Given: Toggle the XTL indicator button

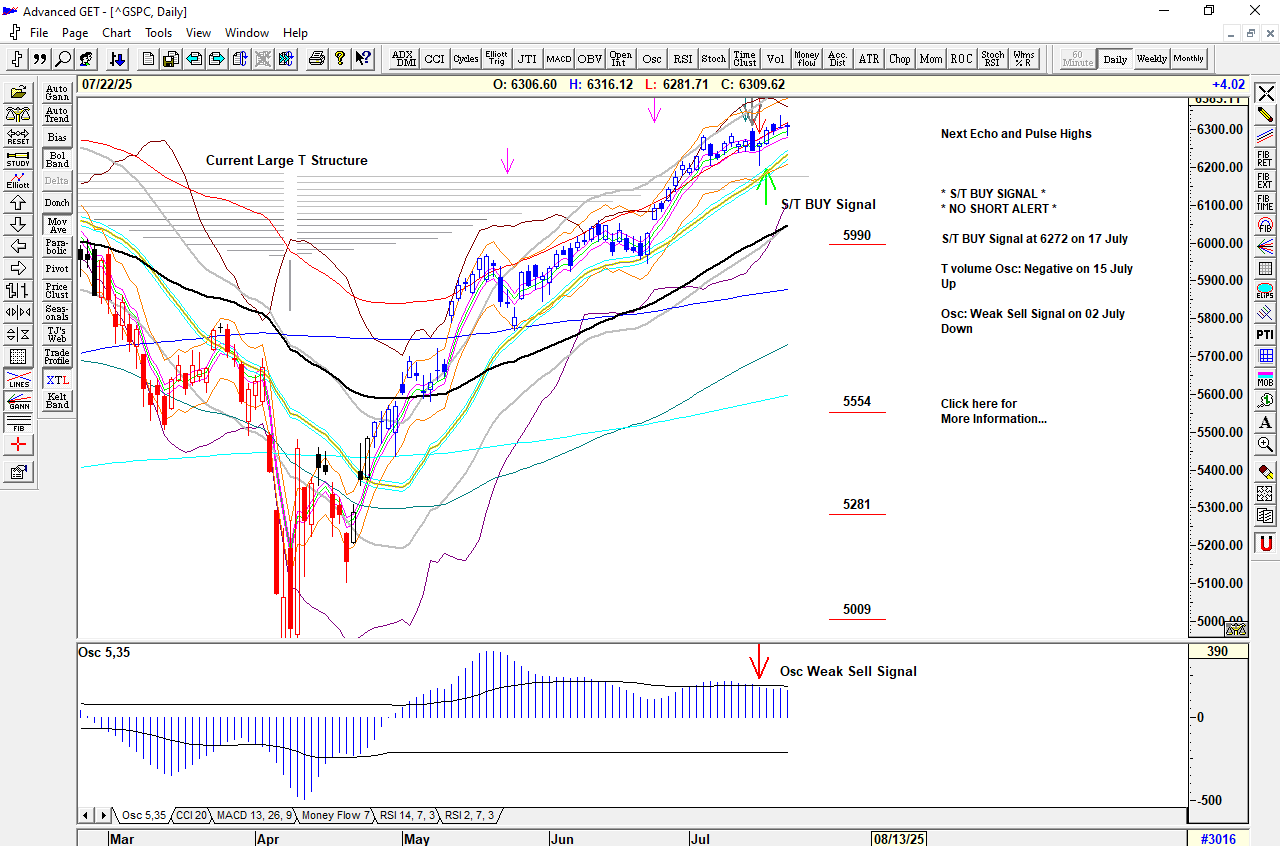Looking at the screenshot, I should (x=57, y=380).
